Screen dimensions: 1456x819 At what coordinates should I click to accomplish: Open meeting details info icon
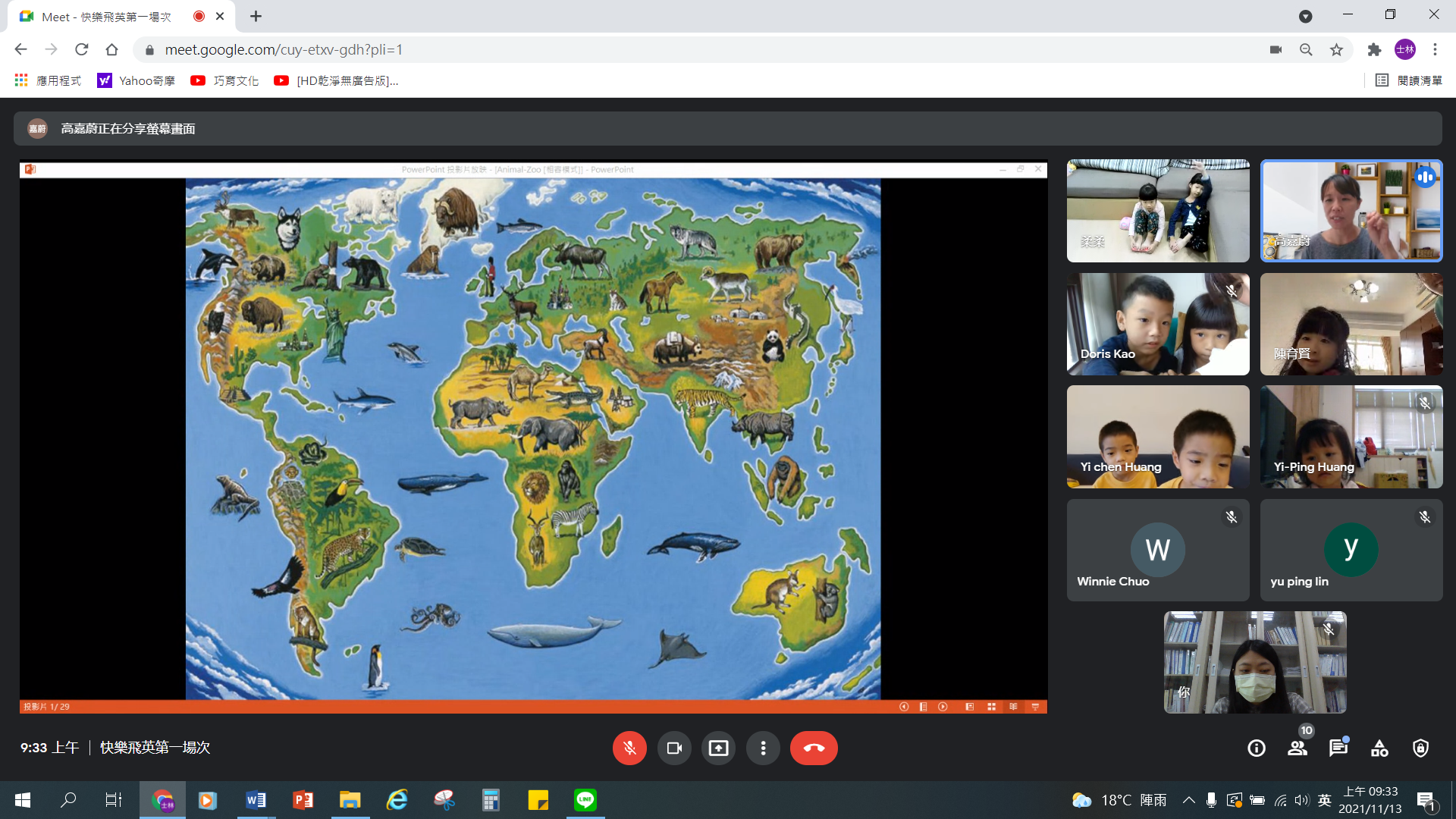point(1257,748)
